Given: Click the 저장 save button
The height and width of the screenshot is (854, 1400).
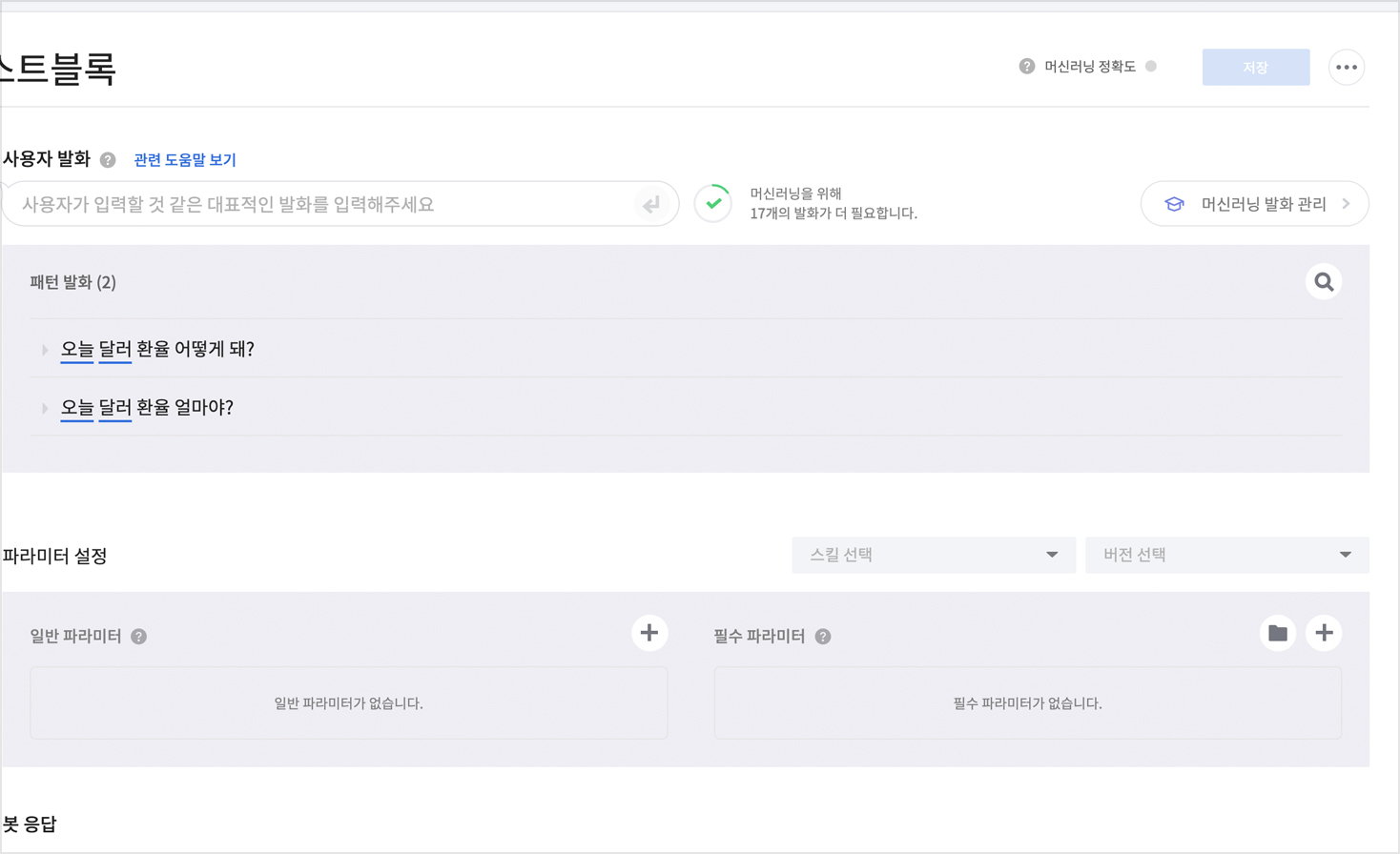Looking at the screenshot, I should pyautogui.click(x=1255, y=67).
